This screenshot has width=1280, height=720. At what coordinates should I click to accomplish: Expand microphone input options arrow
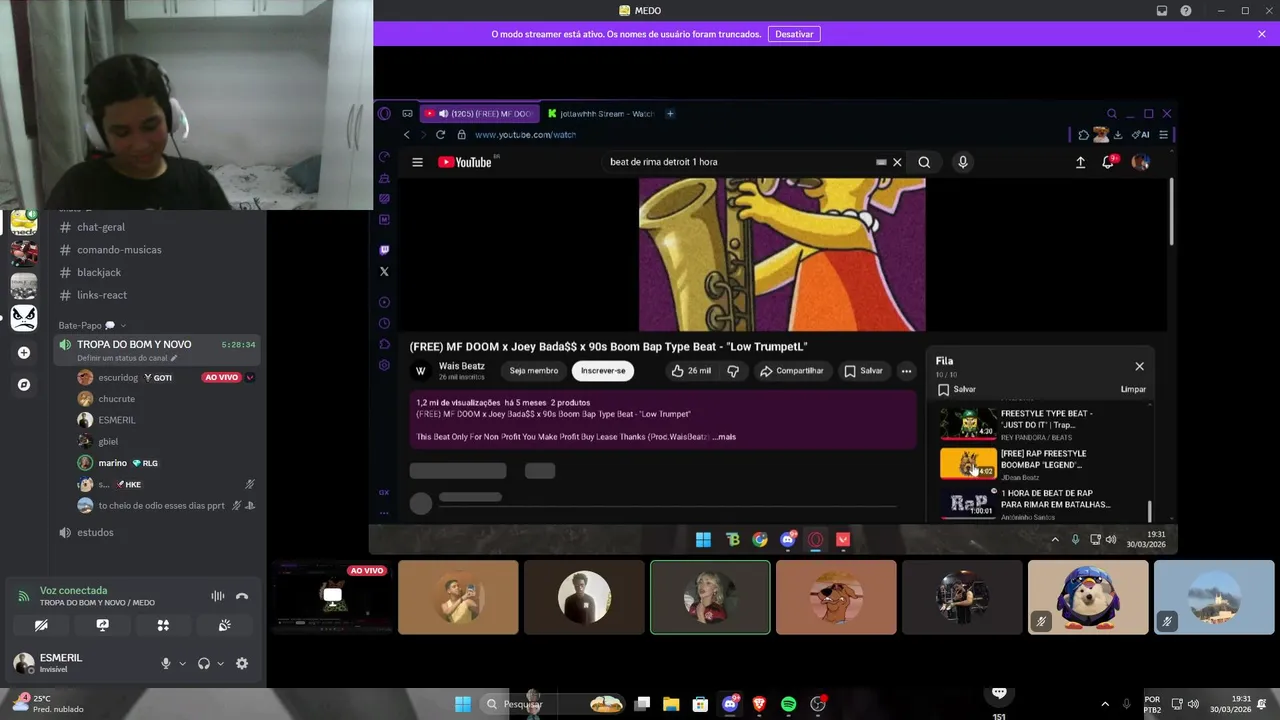[182, 663]
